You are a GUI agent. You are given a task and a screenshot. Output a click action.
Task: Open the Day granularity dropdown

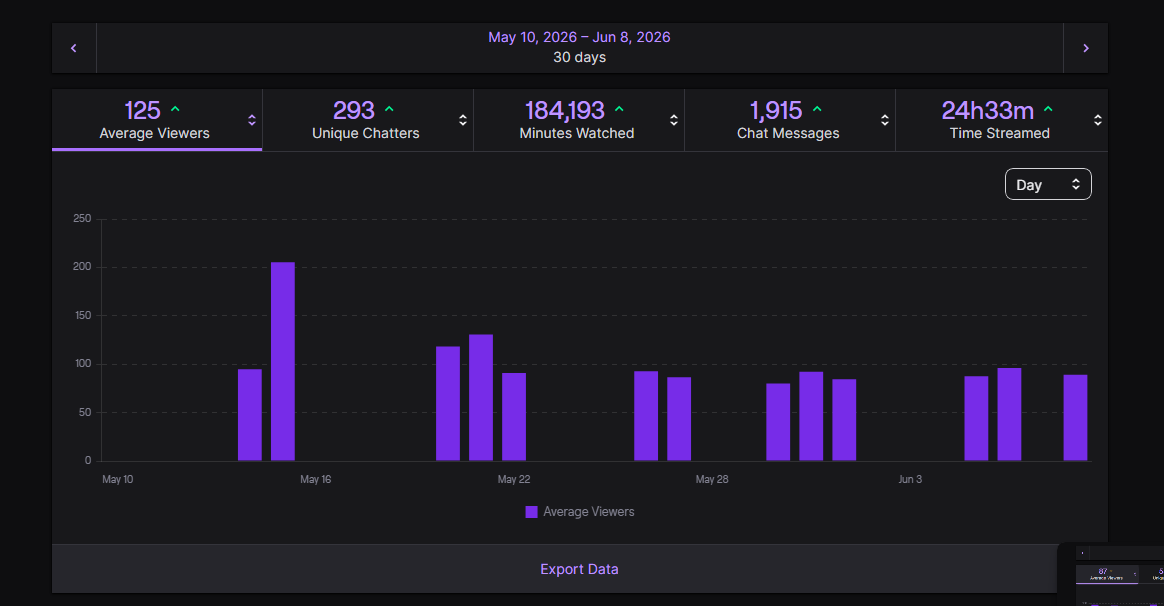[x=1047, y=184]
